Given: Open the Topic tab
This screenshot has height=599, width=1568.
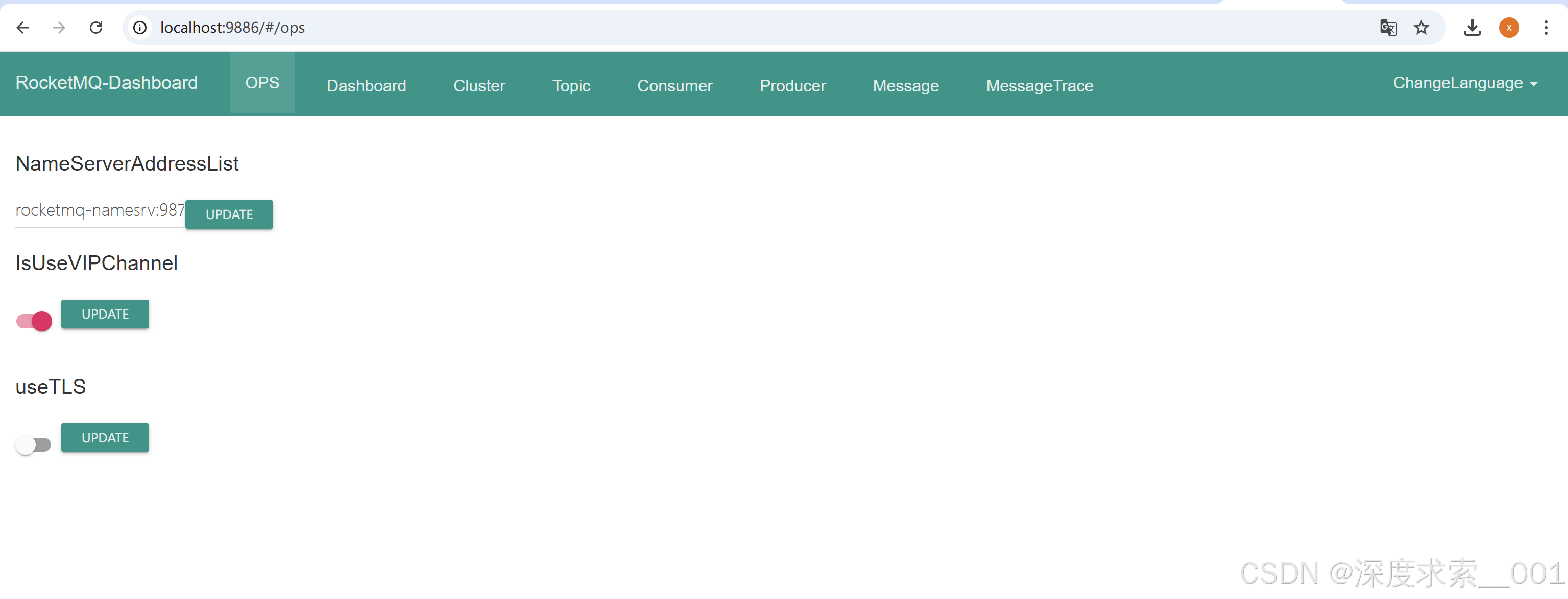Looking at the screenshot, I should [x=571, y=85].
